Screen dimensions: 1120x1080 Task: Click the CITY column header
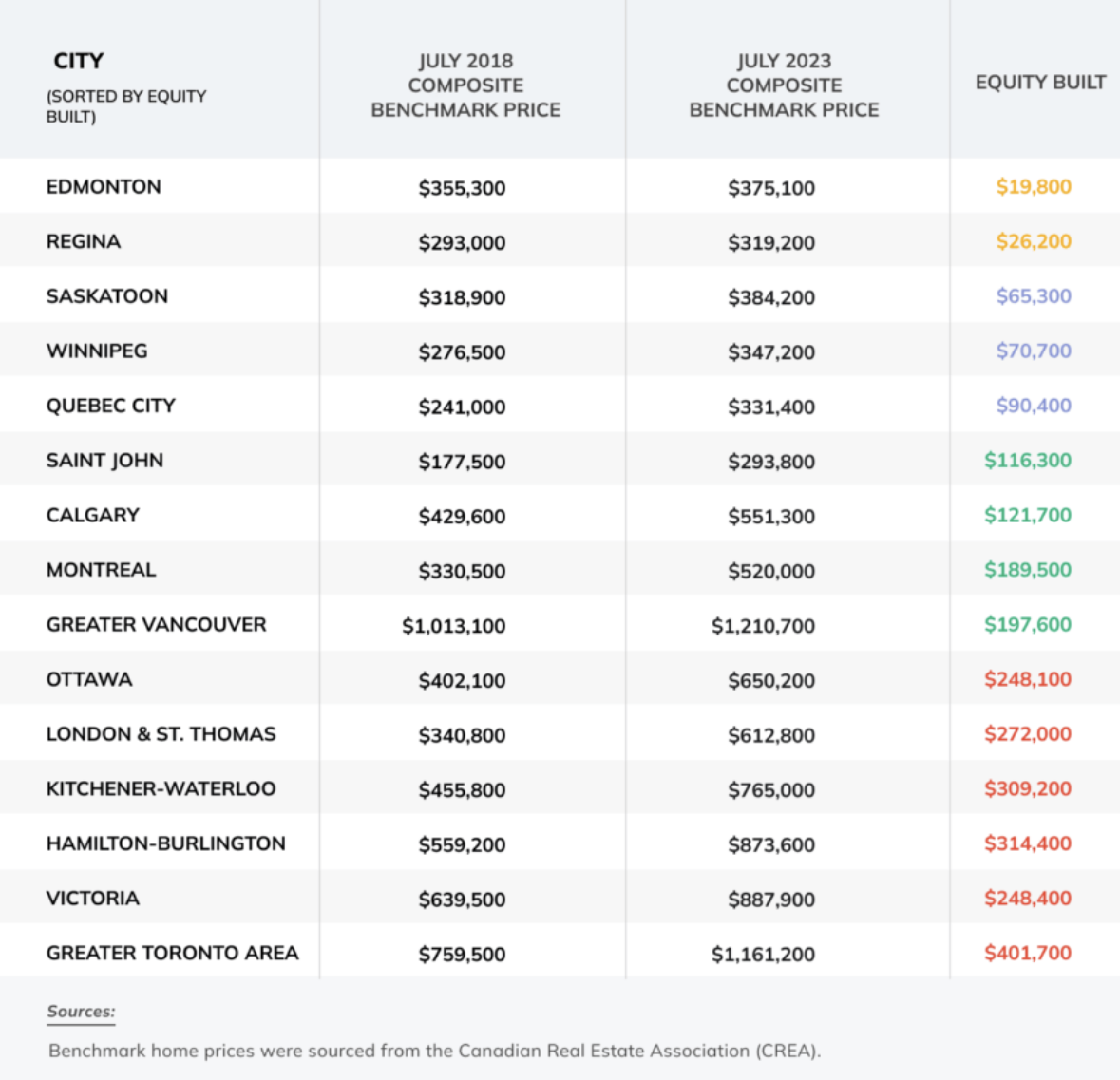pyautogui.click(x=79, y=61)
